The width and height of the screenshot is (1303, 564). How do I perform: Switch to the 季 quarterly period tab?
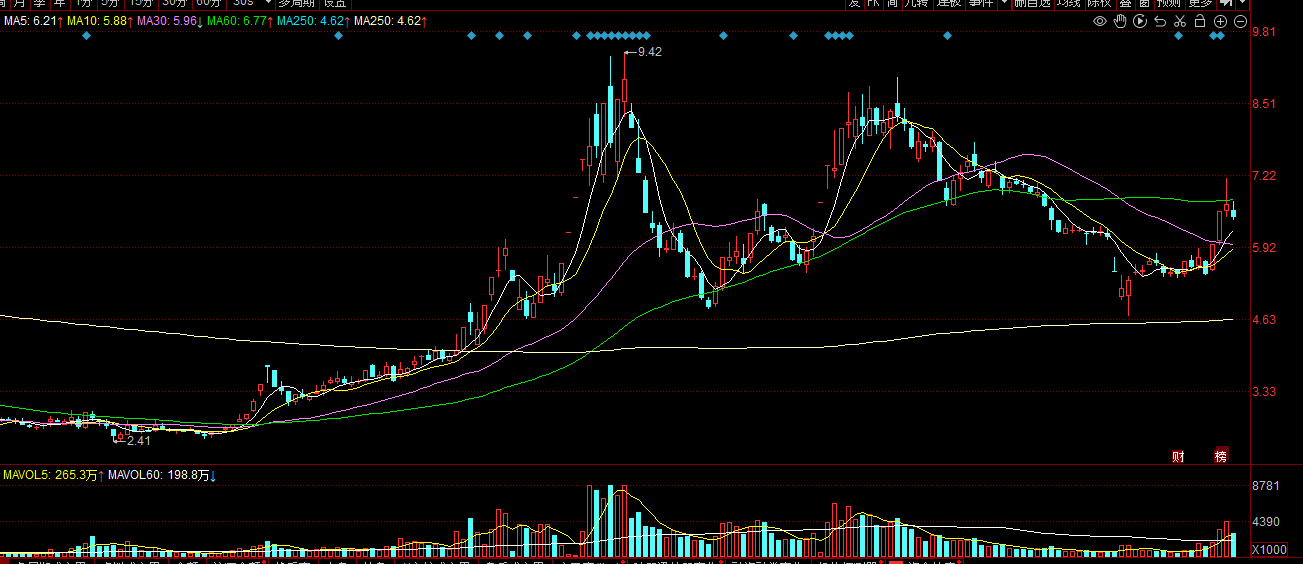(39, 4)
